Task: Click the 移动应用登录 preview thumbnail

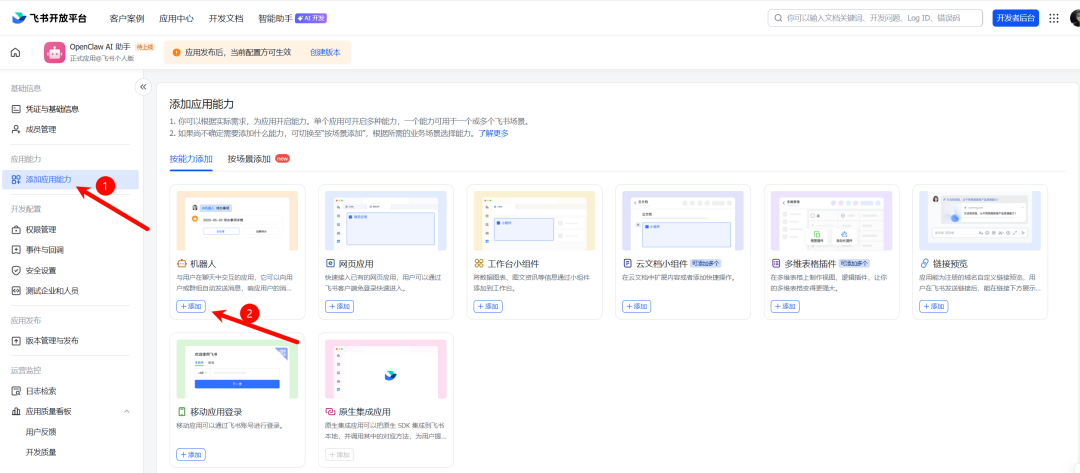Action: (238, 369)
